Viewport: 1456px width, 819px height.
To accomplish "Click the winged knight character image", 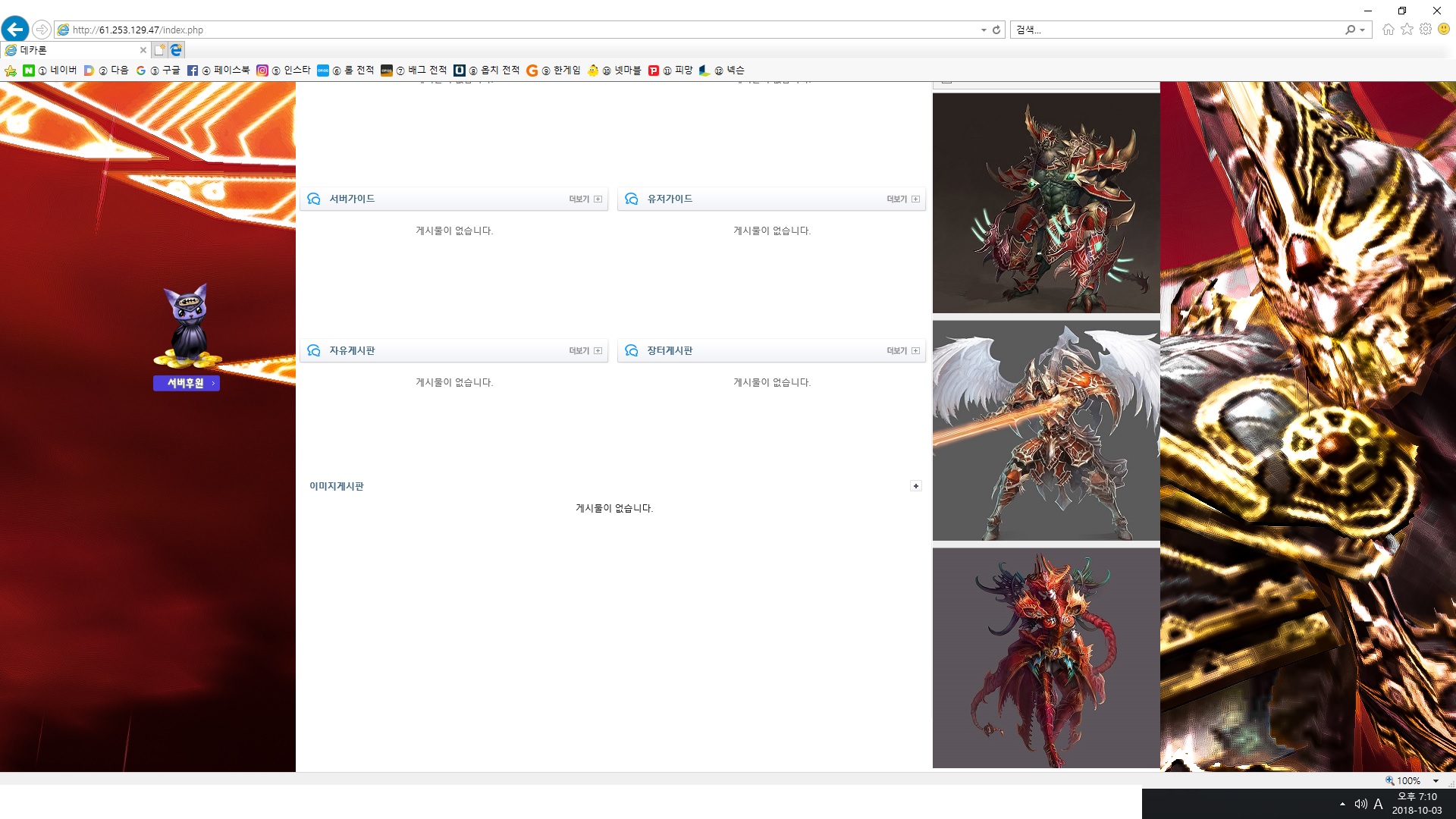I will coord(1046,430).
